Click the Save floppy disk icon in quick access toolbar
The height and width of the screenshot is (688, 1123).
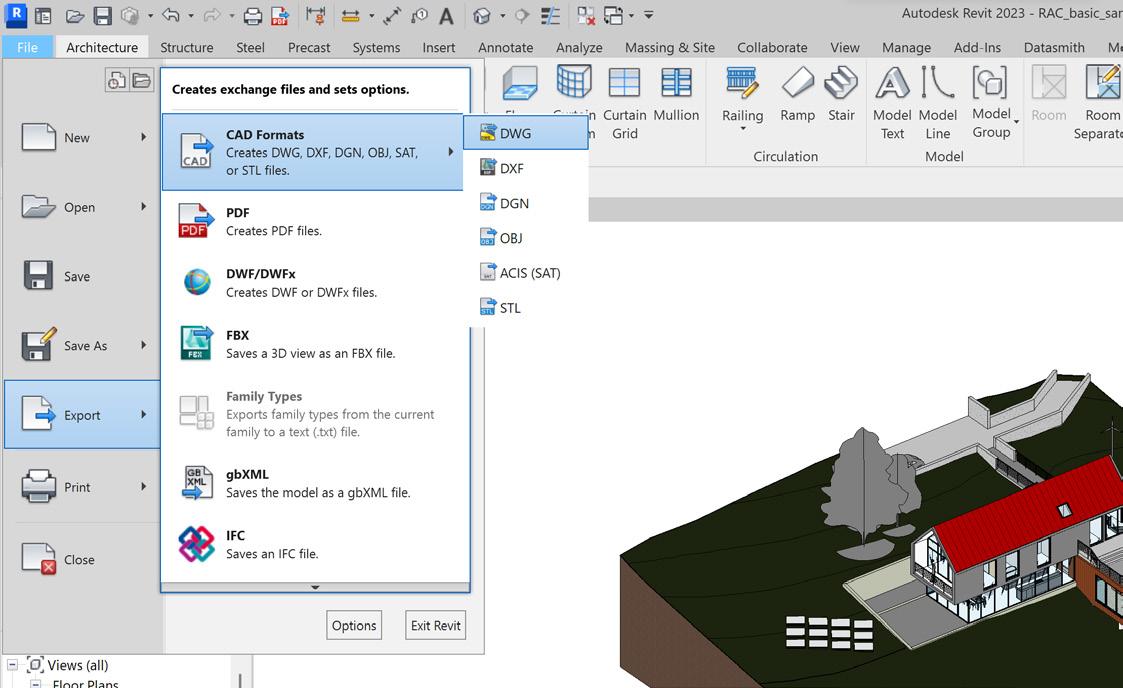pyautogui.click(x=102, y=16)
